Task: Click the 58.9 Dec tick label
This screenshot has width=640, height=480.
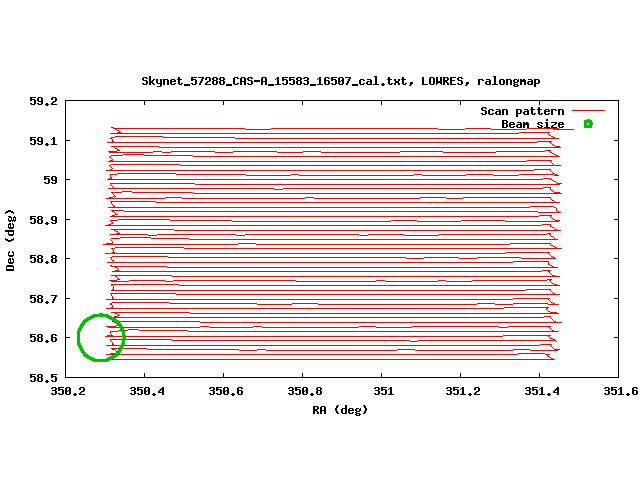Action: [x=43, y=220]
